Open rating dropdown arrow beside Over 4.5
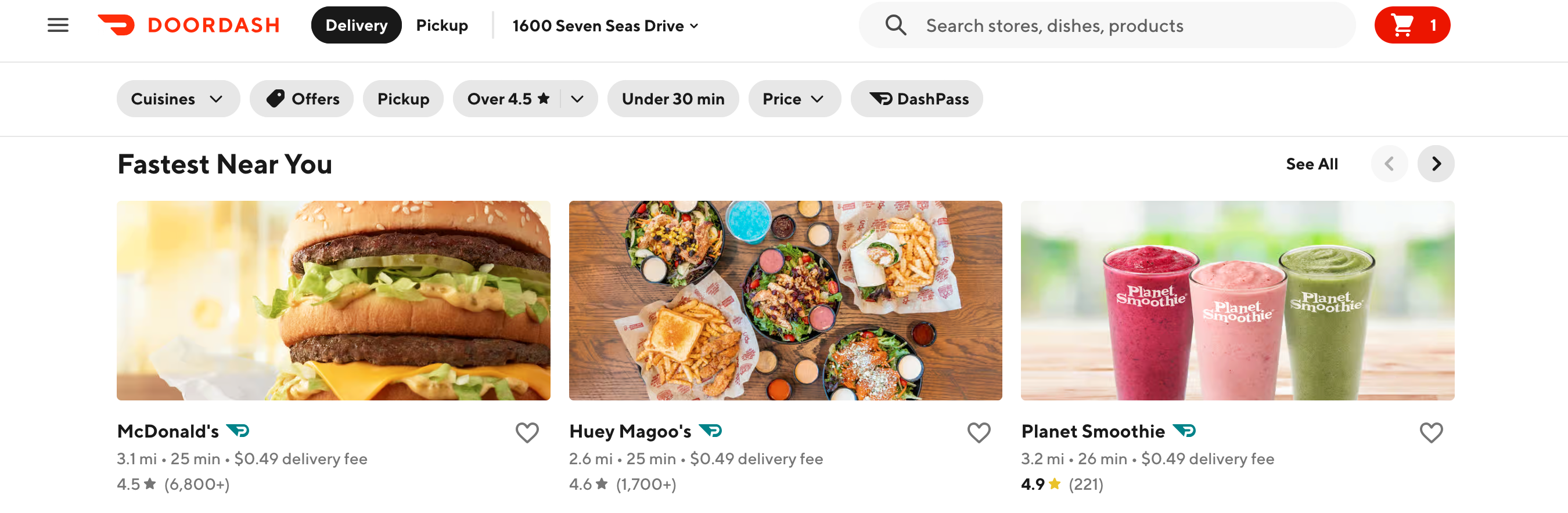 pos(578,99)
